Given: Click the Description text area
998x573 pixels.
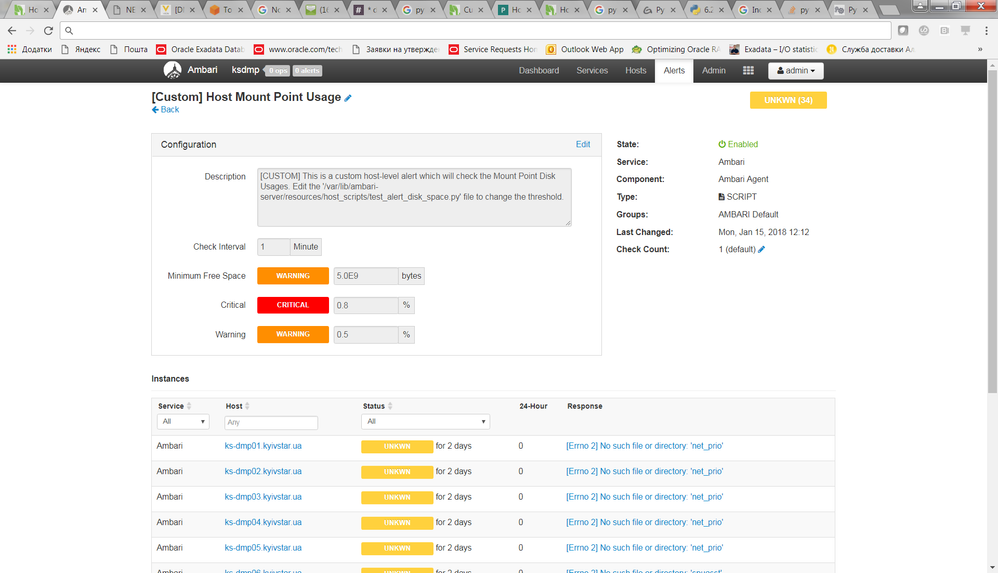Looking at the screenshot, I should pyautogui.click(x=414, y=197).
